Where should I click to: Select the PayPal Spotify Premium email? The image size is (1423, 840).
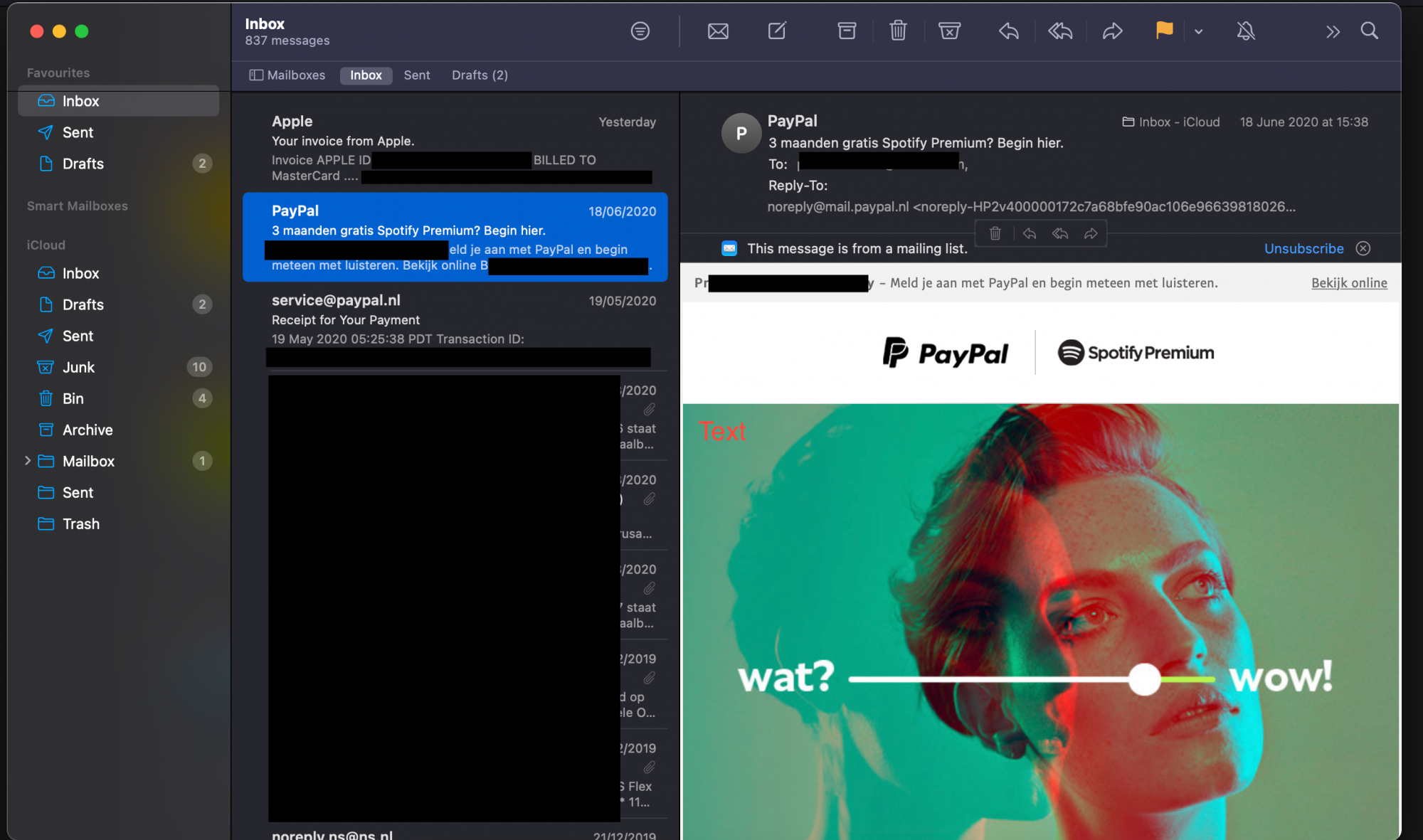(x=455, y=238)
